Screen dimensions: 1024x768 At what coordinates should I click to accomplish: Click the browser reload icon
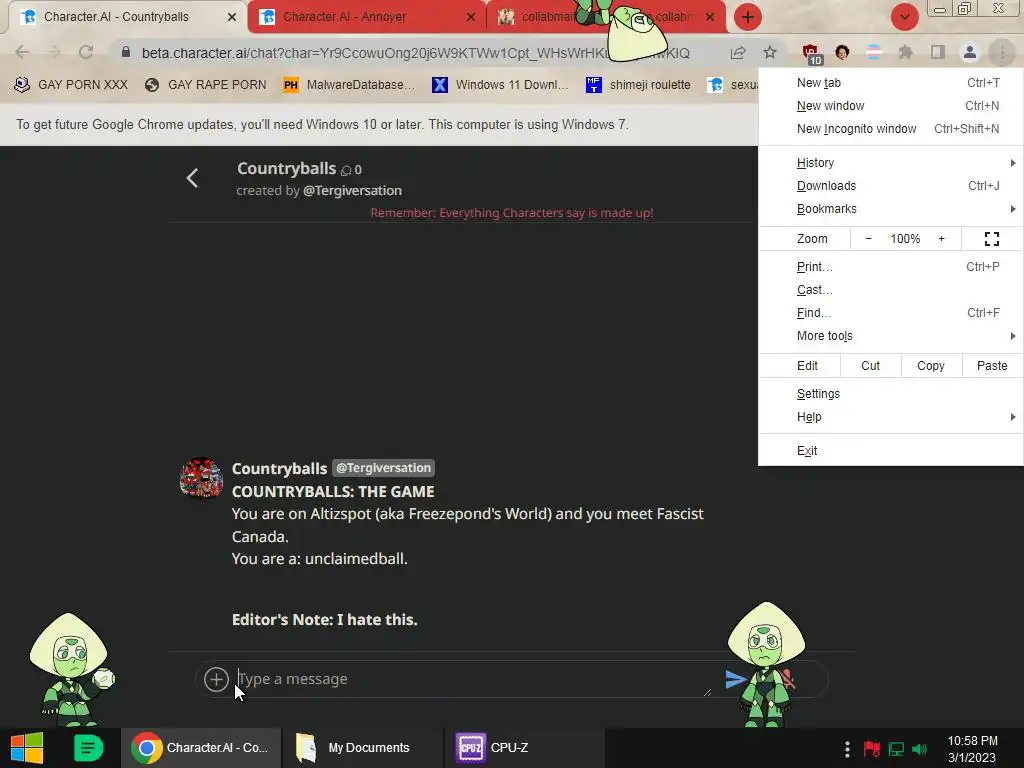(86, 52)
